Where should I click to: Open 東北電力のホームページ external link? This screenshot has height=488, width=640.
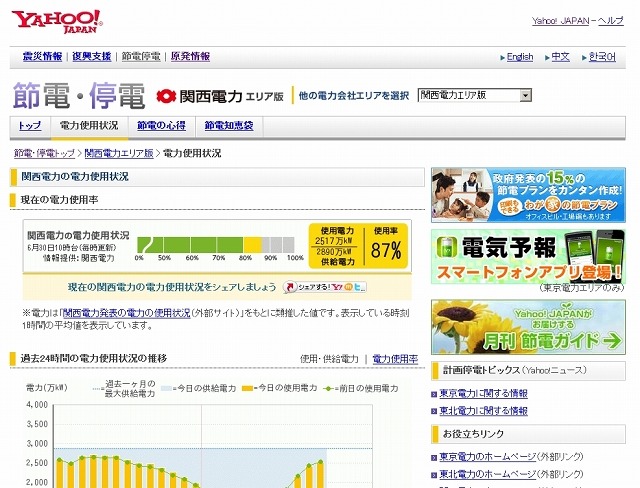coord(487,475)
